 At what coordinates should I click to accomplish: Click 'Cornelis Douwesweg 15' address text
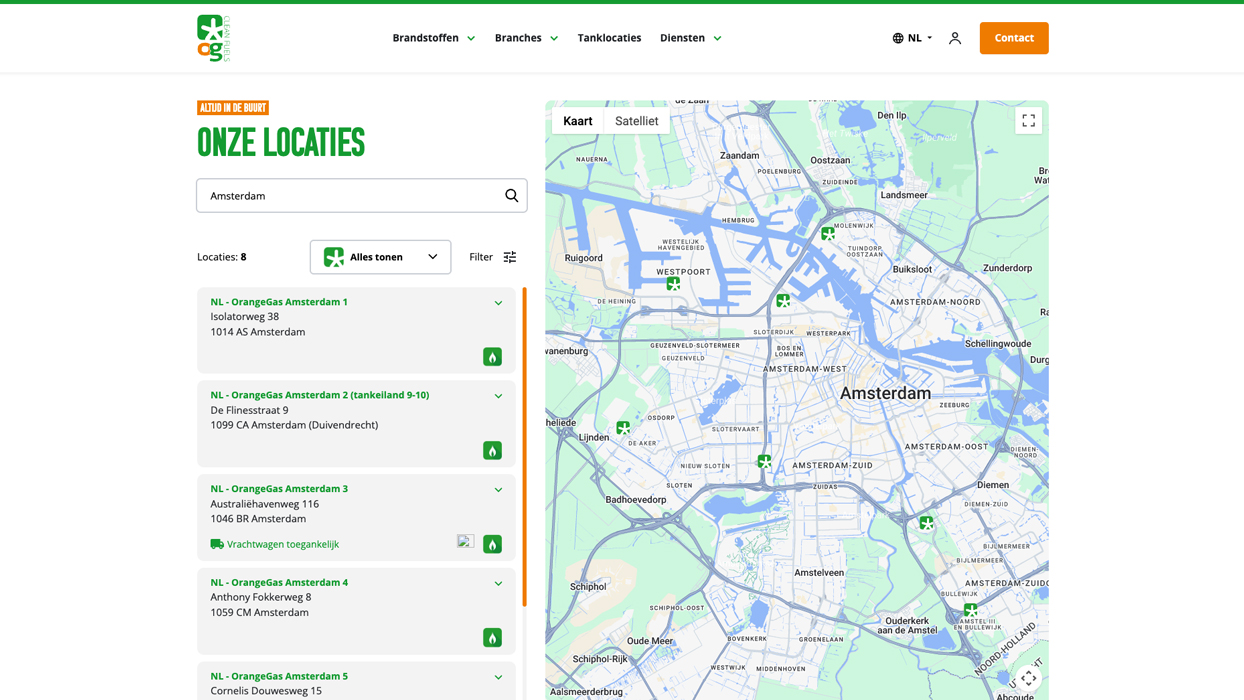click(266, 691)
